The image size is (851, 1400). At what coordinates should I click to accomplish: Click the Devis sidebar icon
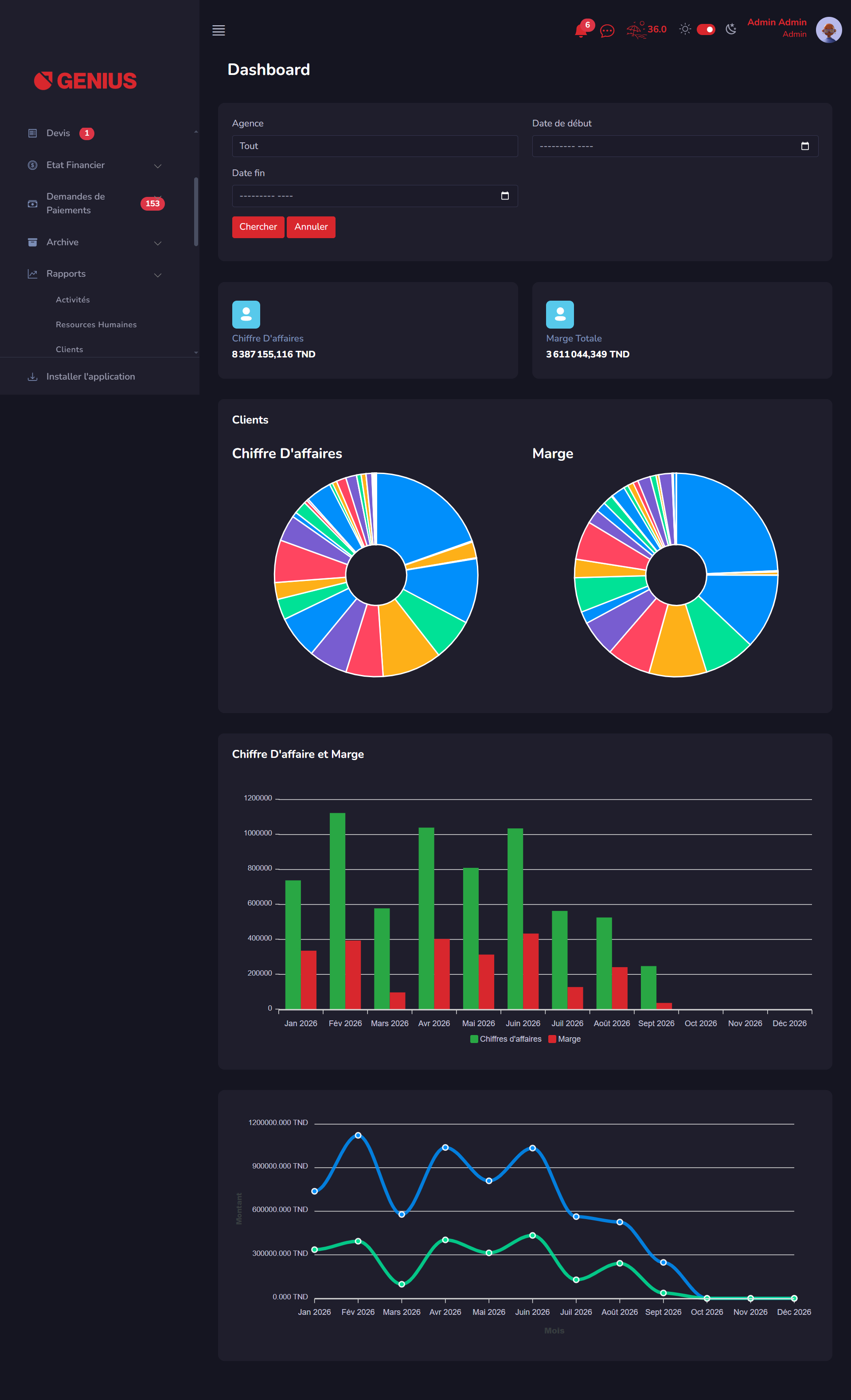pyautogui.click(x=32, y=133)
